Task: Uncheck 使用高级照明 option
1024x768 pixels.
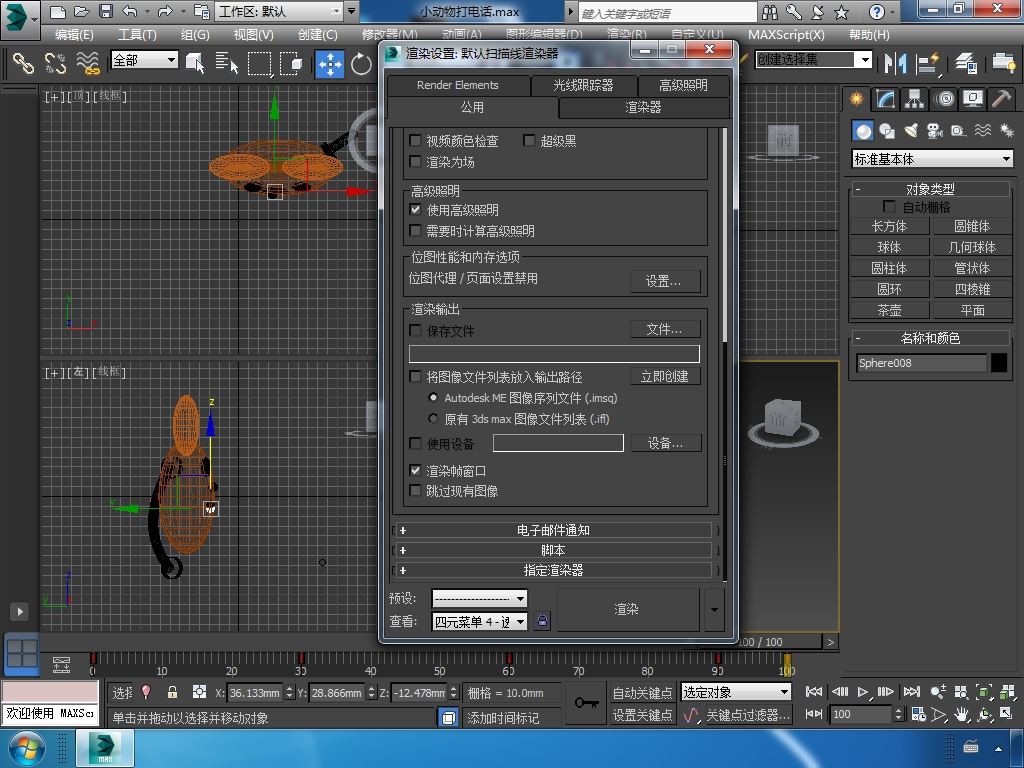Action: 415,210
